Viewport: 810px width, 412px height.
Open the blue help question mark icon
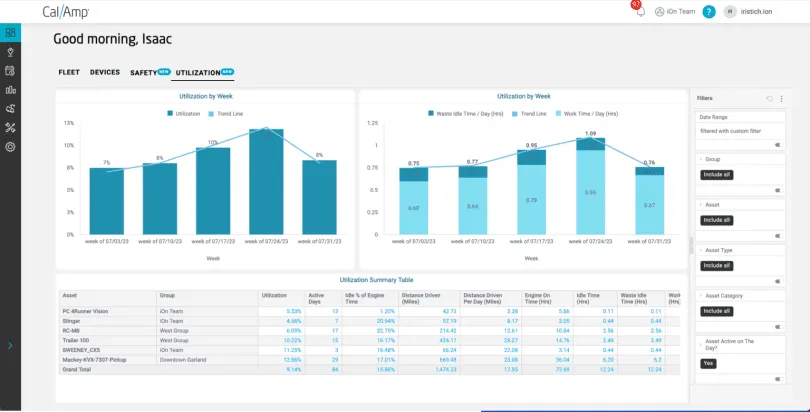709,11
